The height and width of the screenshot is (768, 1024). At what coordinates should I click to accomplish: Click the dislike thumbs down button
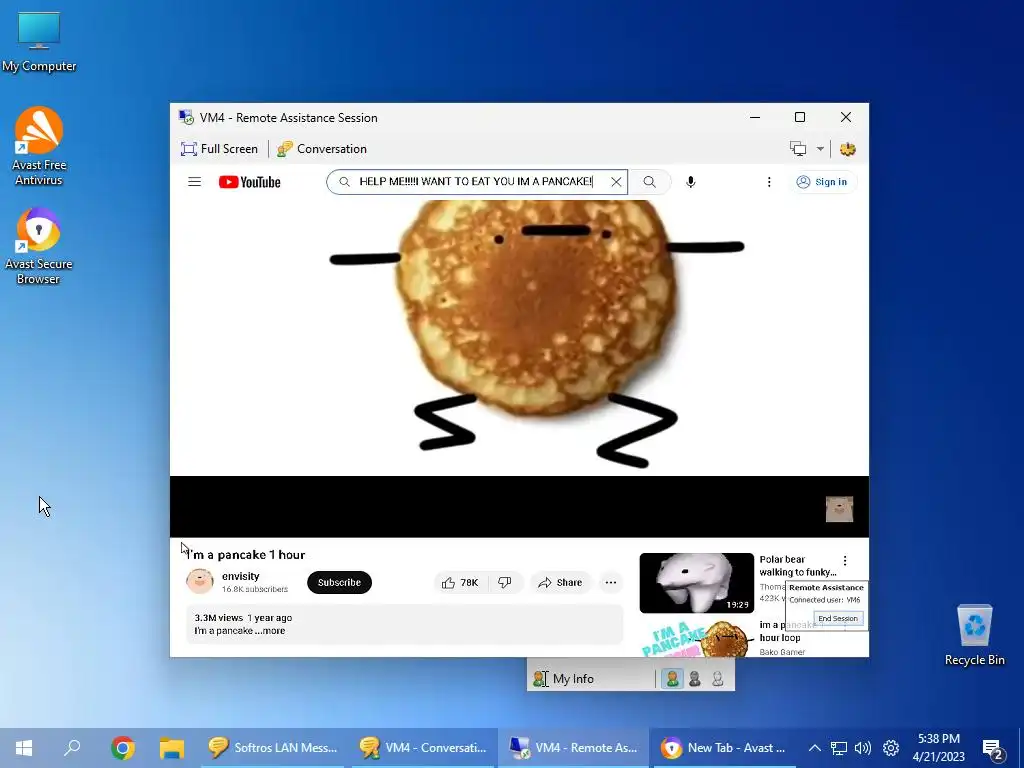(505, 583)
